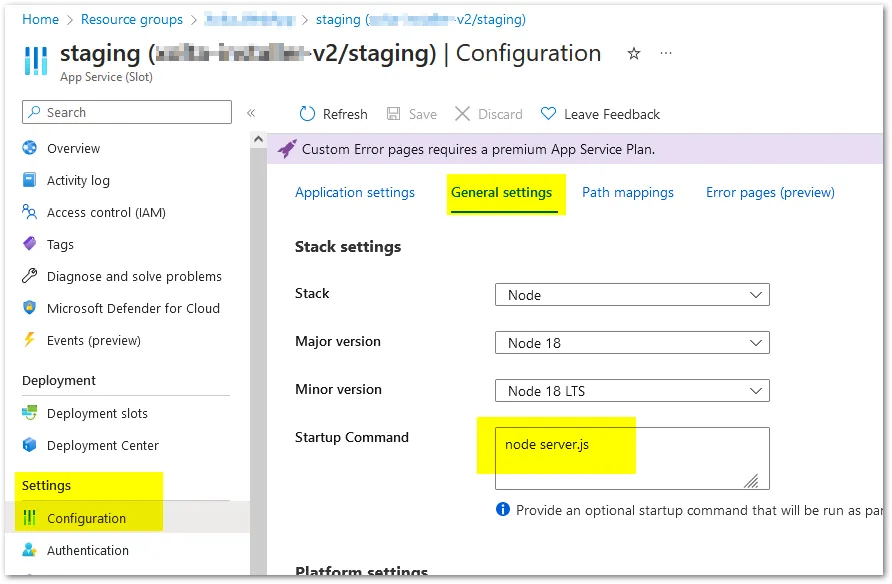
Task: Click the blue info icon below Startup Command
Action: click(x=503, y=509)
